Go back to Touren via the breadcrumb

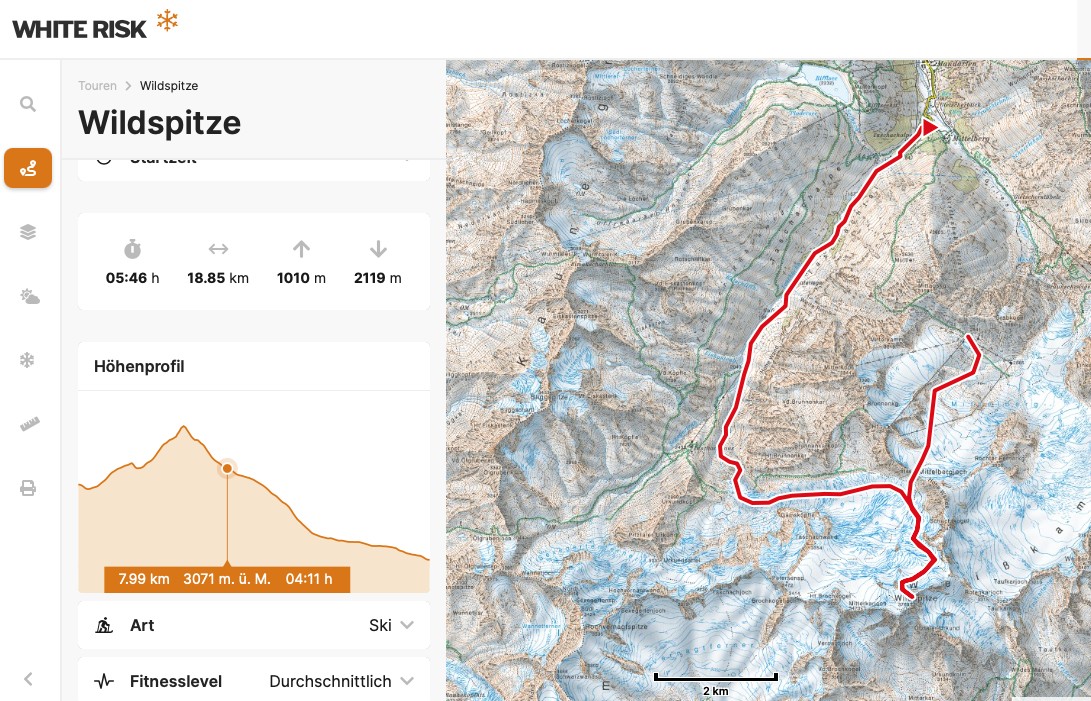(97, 86)
